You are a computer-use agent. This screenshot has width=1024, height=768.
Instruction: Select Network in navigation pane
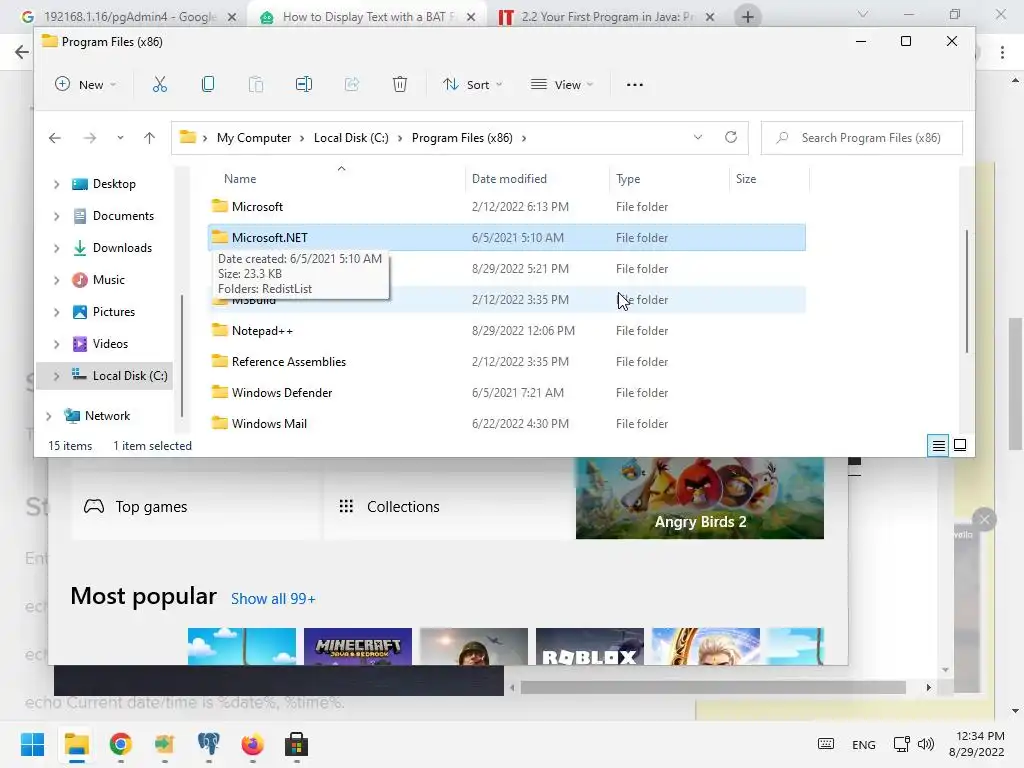[107, 415]
